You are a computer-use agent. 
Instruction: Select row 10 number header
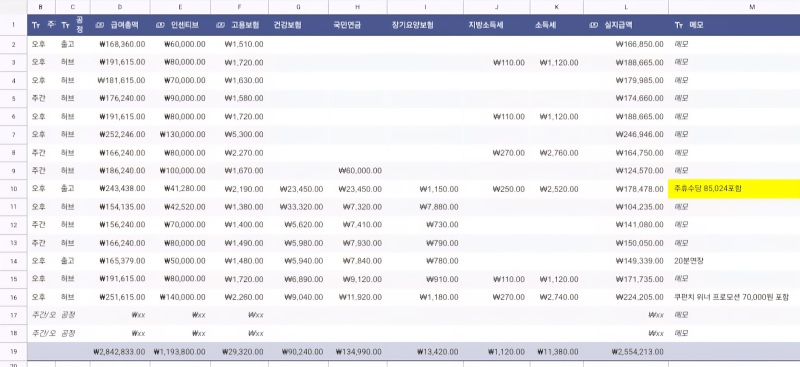(14, 189)
